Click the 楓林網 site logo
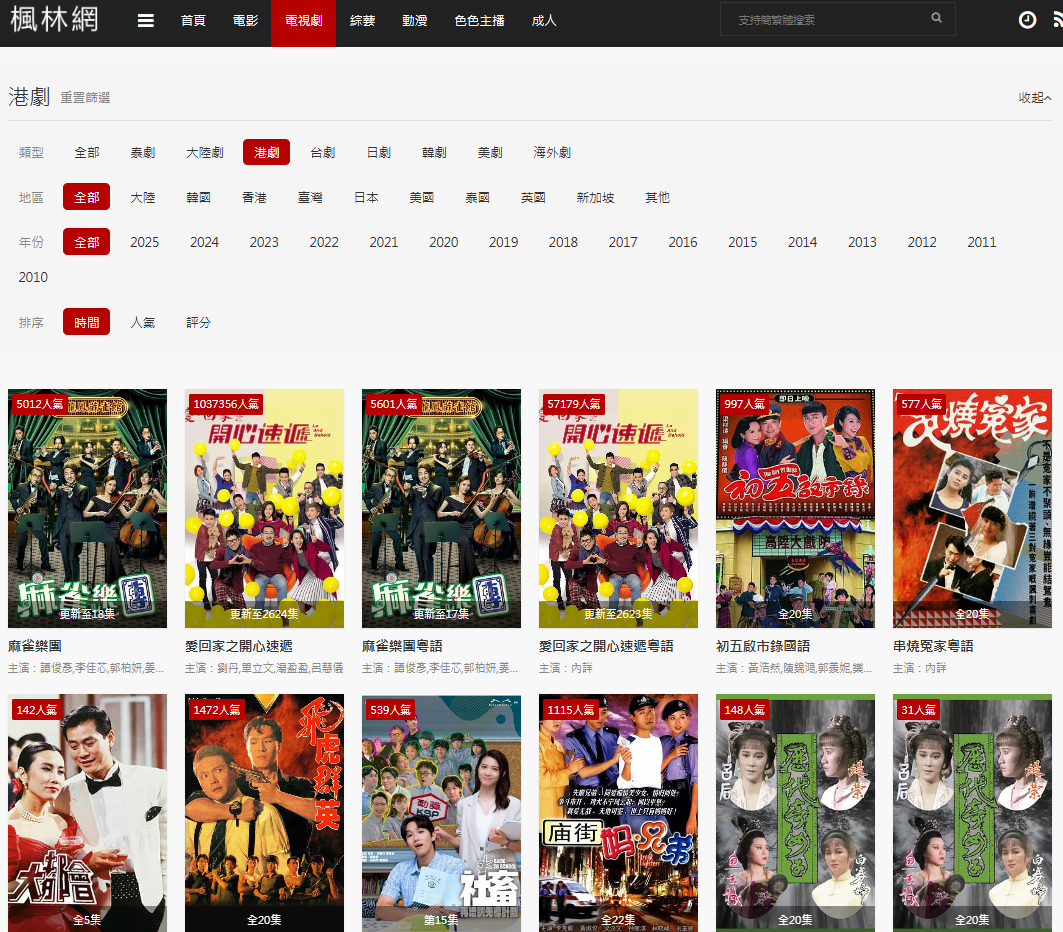This screenshot has height=932, width=1063. point(54,19)
